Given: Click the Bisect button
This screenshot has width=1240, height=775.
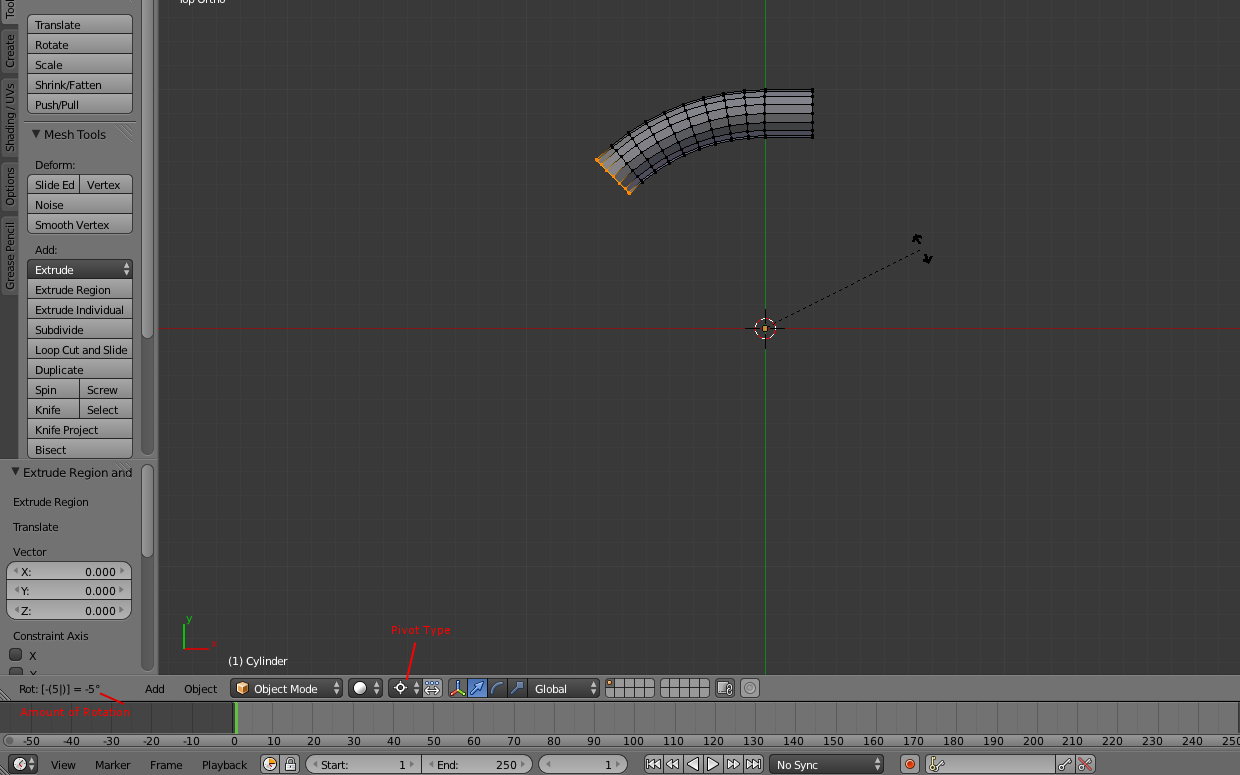Looking at the screenshot, I should click(80, 449).
